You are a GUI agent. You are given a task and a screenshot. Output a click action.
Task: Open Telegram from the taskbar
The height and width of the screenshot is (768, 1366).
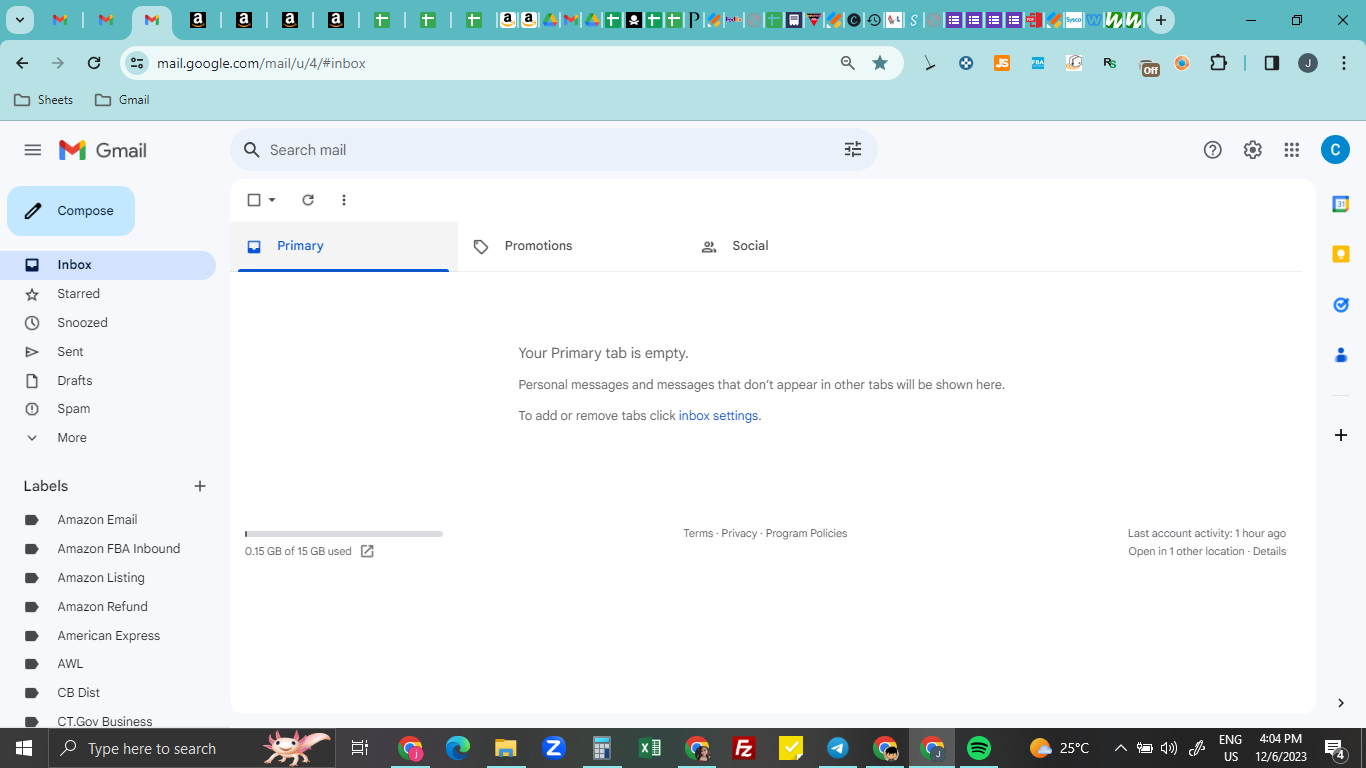coord(838,748)
